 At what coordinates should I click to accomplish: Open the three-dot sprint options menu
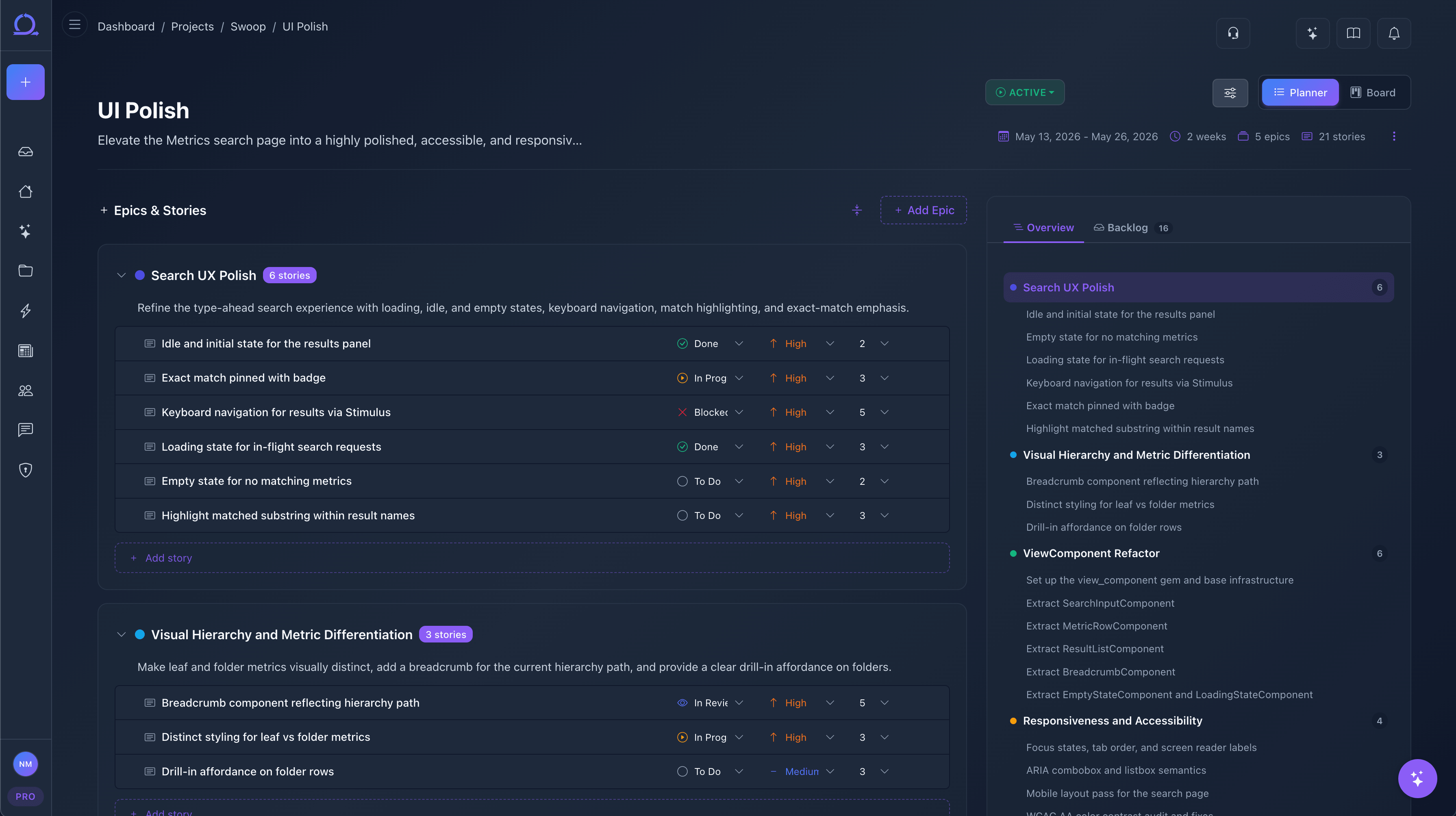[x=1394, y=137]
